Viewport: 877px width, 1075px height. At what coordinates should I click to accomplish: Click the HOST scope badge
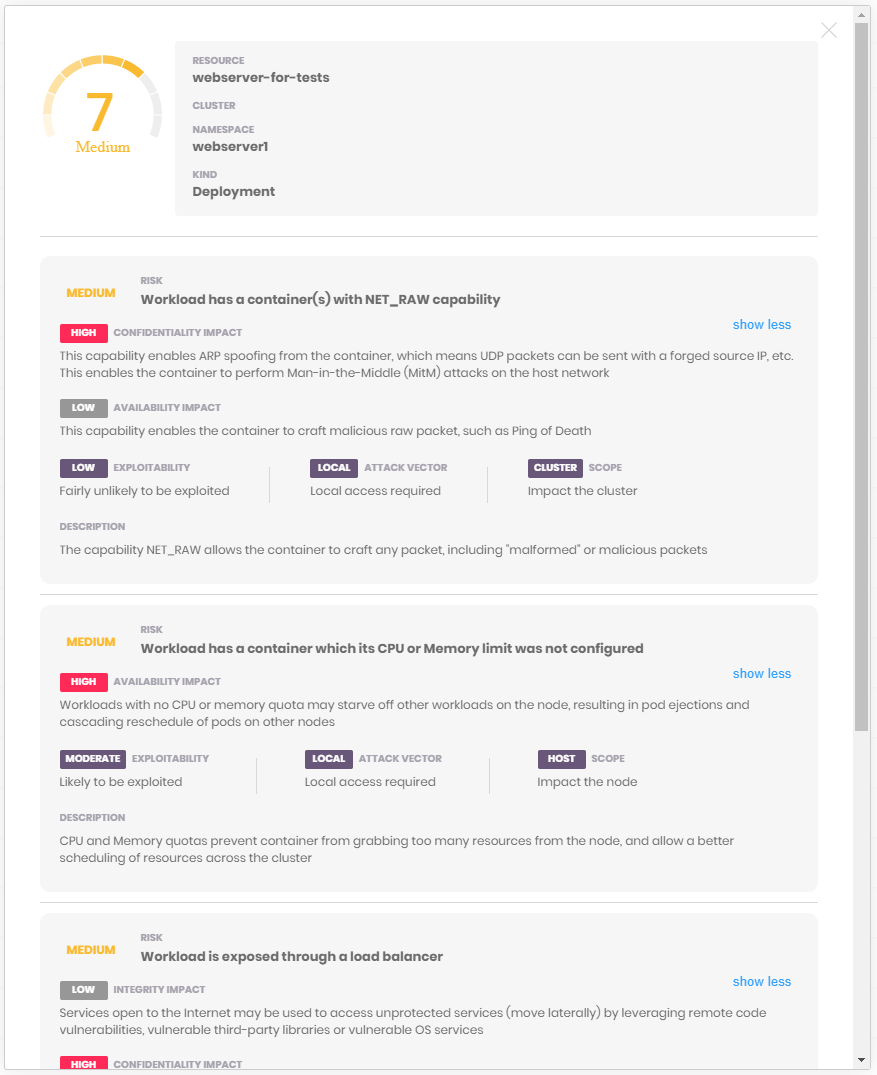point(562,758)
